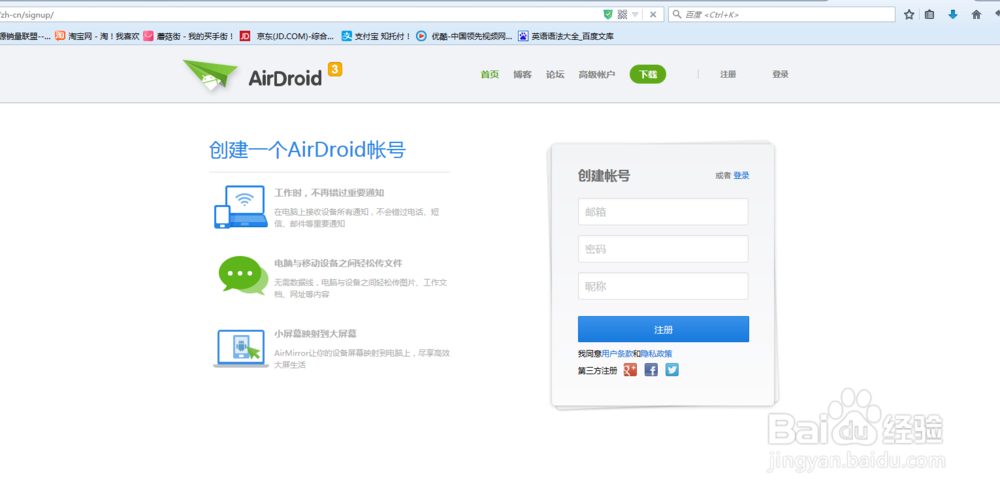Viewport: 1000px width, 495px height.
Task: Sign up with Facebook icon
Action: coord(651,369)
